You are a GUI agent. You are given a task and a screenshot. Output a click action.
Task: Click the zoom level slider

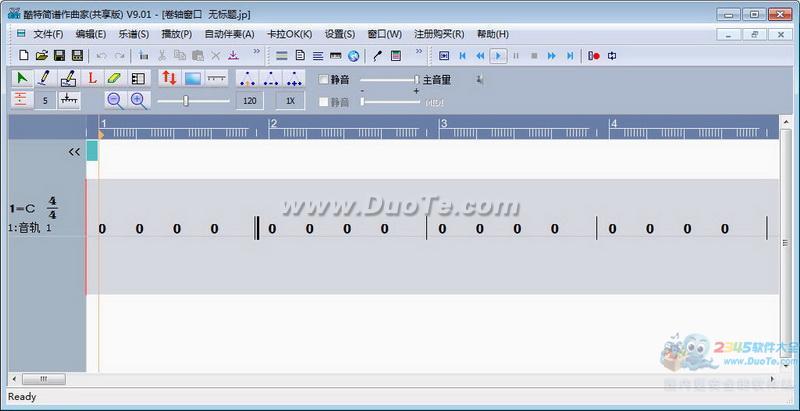(x=193, y=100)
